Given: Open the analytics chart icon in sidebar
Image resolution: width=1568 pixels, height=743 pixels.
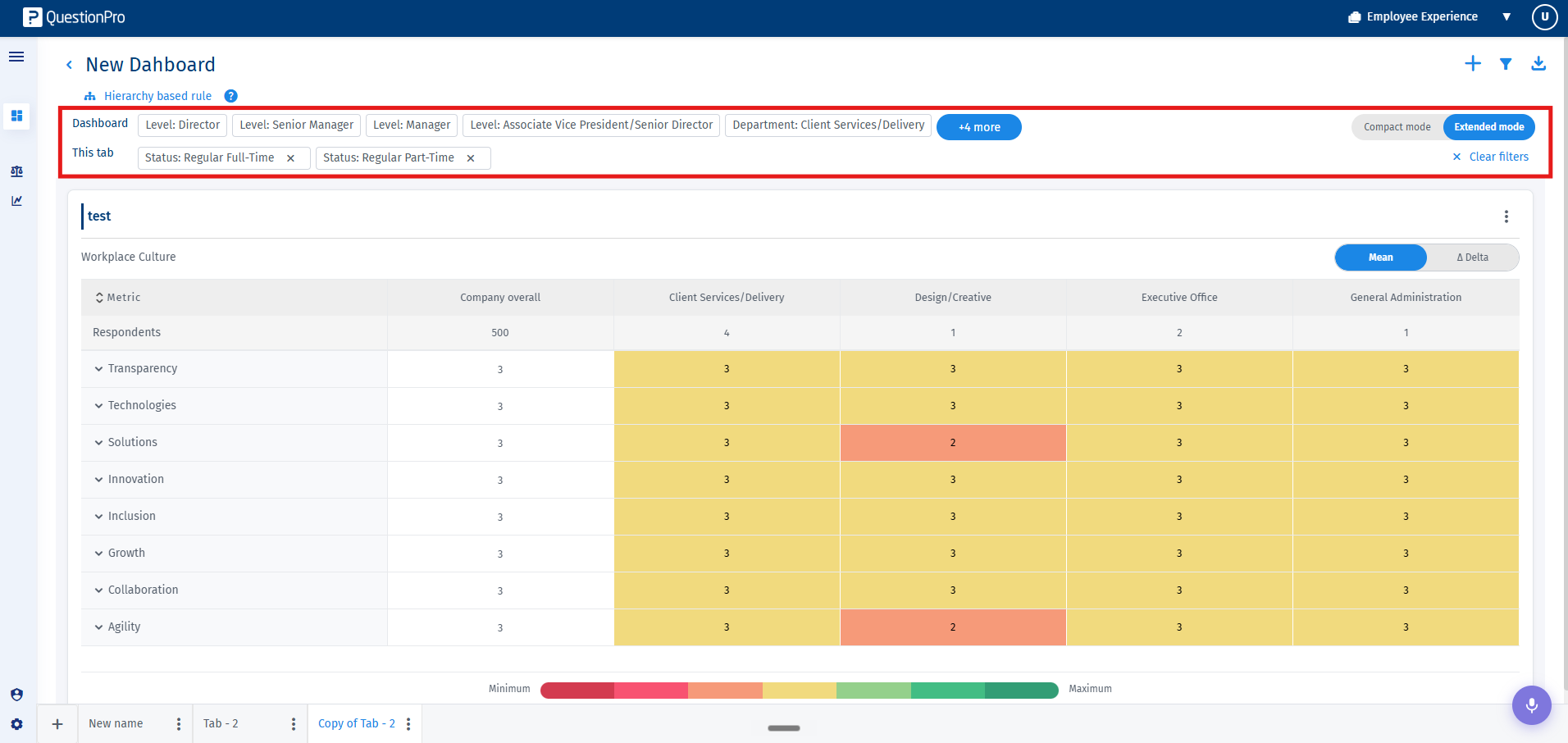Looking at the screenshot, I should coord(16,201).
